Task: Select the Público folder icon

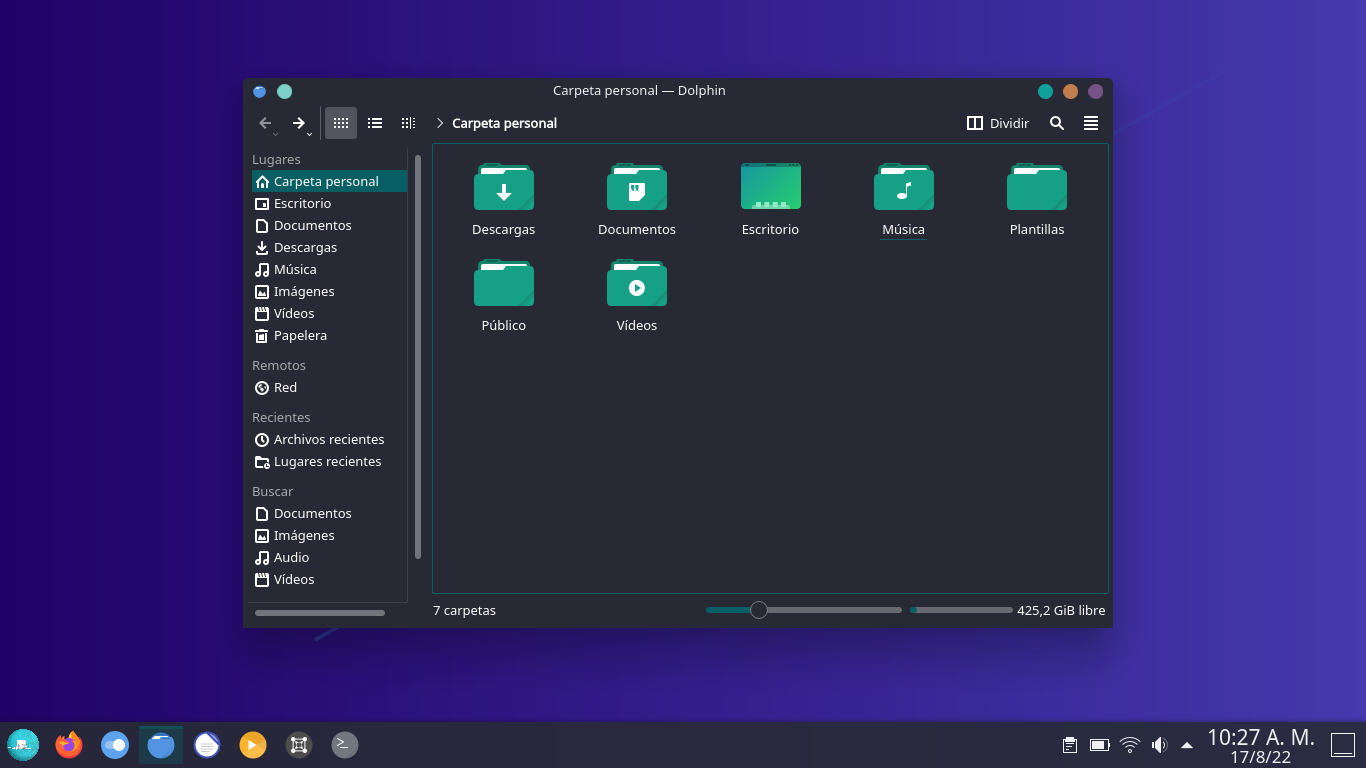Action: [x=504, y=283]
